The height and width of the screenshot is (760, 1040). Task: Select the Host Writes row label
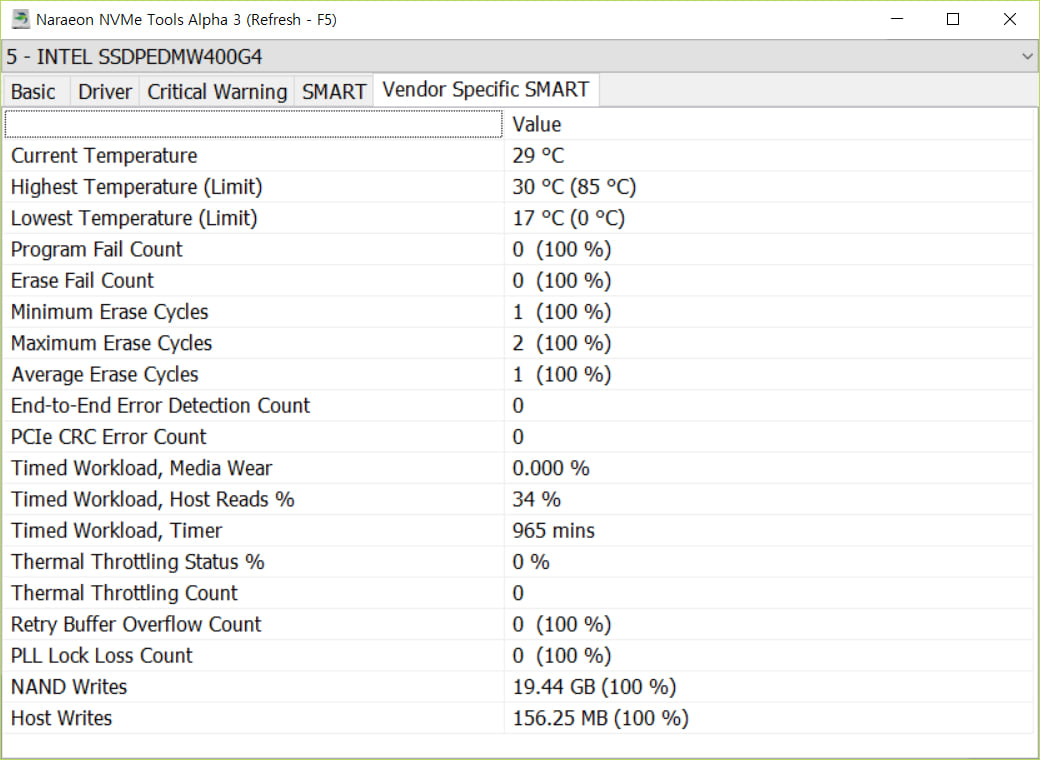coord(62,718)
